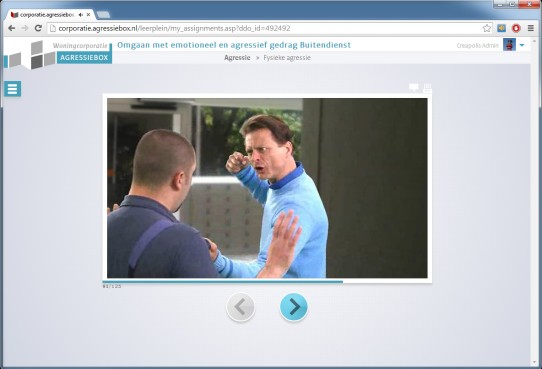Screen dimensions: 542x369
Task: Click the Agressiebox logo
Action: click(x=58, y=55)
